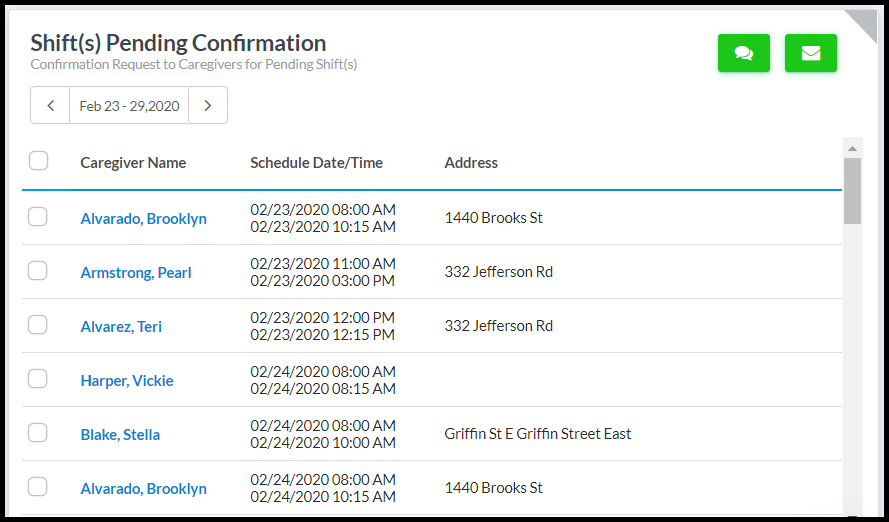Open the Feb 23 - 29, 2020 date picker
Viewport: 889px width, 522px height.
coord(129,106)
